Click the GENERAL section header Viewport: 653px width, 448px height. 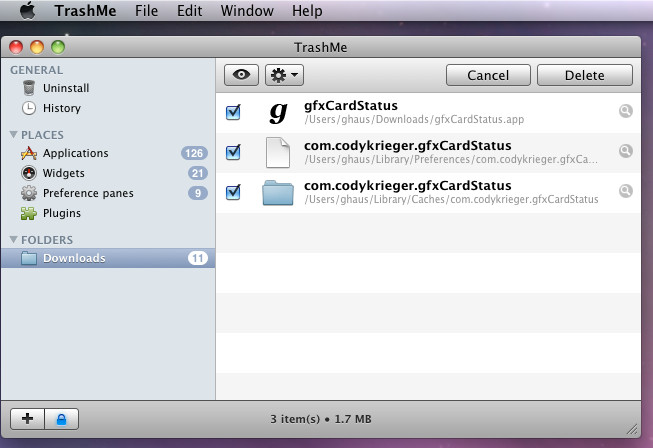(x=37, y=70)
